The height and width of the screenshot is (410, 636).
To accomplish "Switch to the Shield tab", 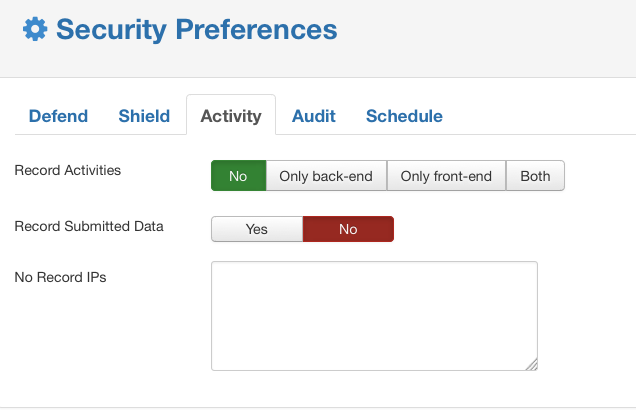I will pos(144,116).
